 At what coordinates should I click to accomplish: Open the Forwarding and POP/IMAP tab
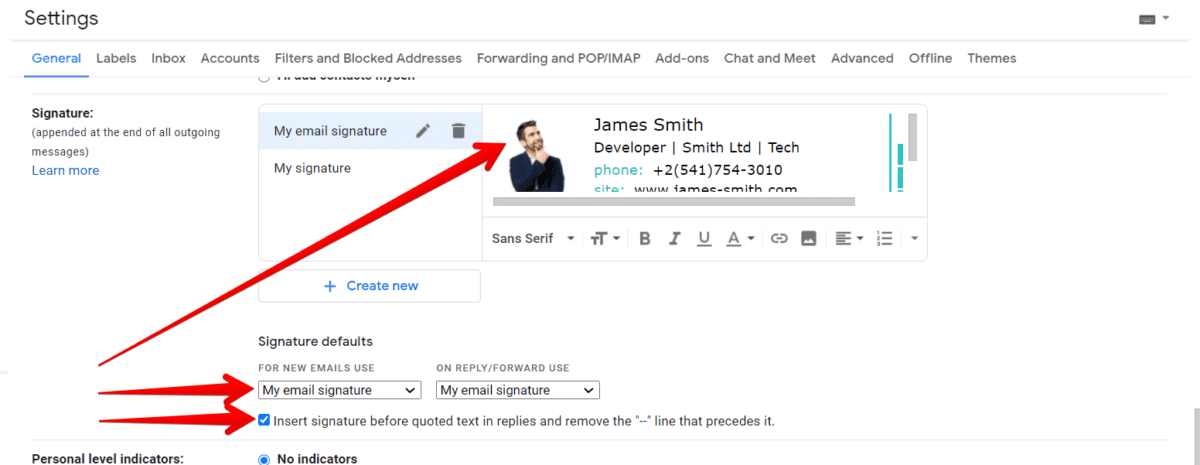tap(558, 58)
